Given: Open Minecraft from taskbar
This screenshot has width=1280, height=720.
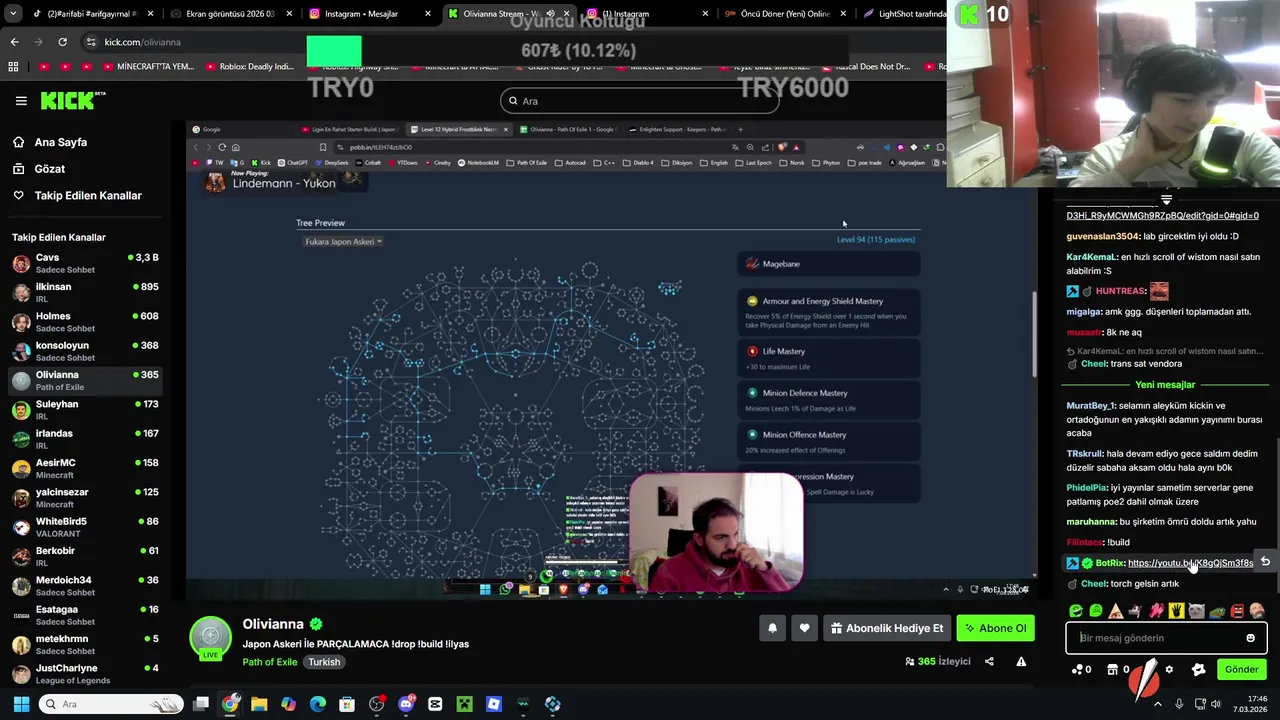Looking at the screenshot, I should click(464, 704).
